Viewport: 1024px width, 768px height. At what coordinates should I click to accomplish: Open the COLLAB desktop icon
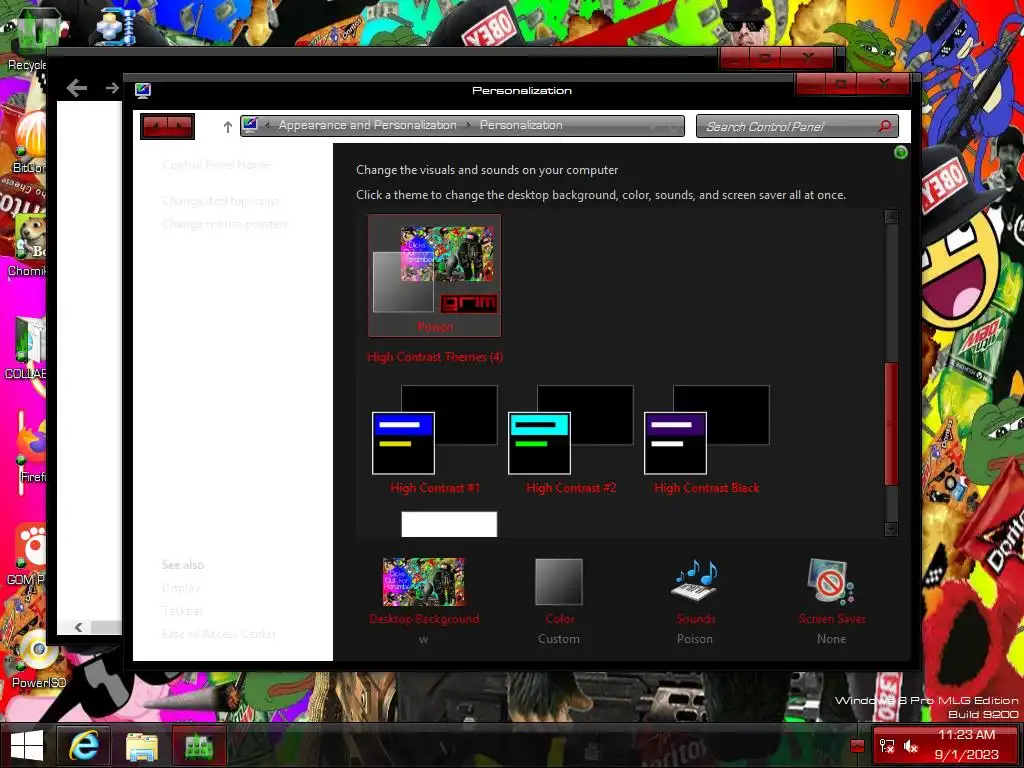(x=26, y=348)
